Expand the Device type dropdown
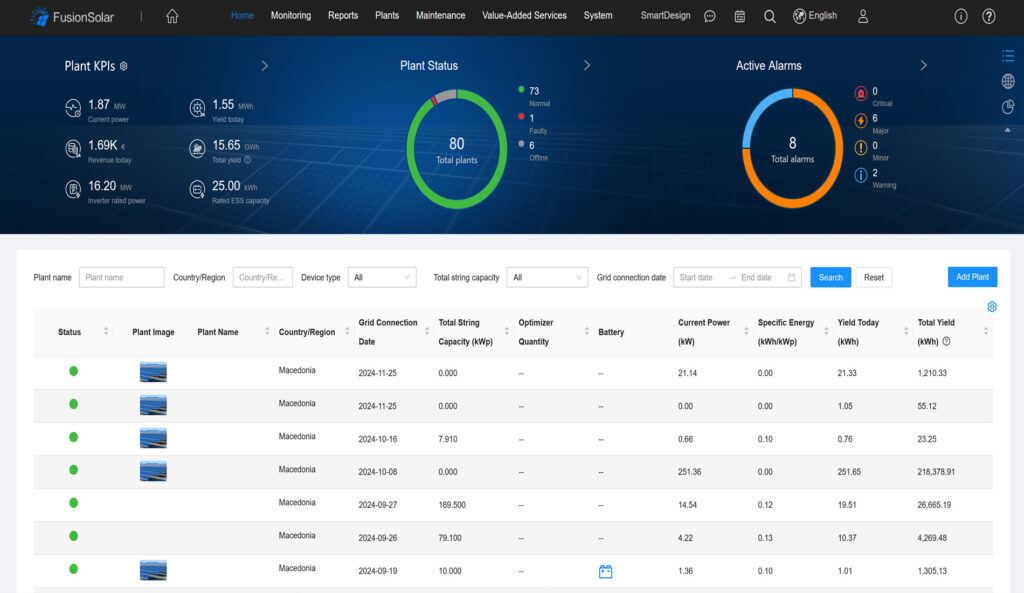The width and height of the screenshot is (1024, 593). tap(382, 277)
